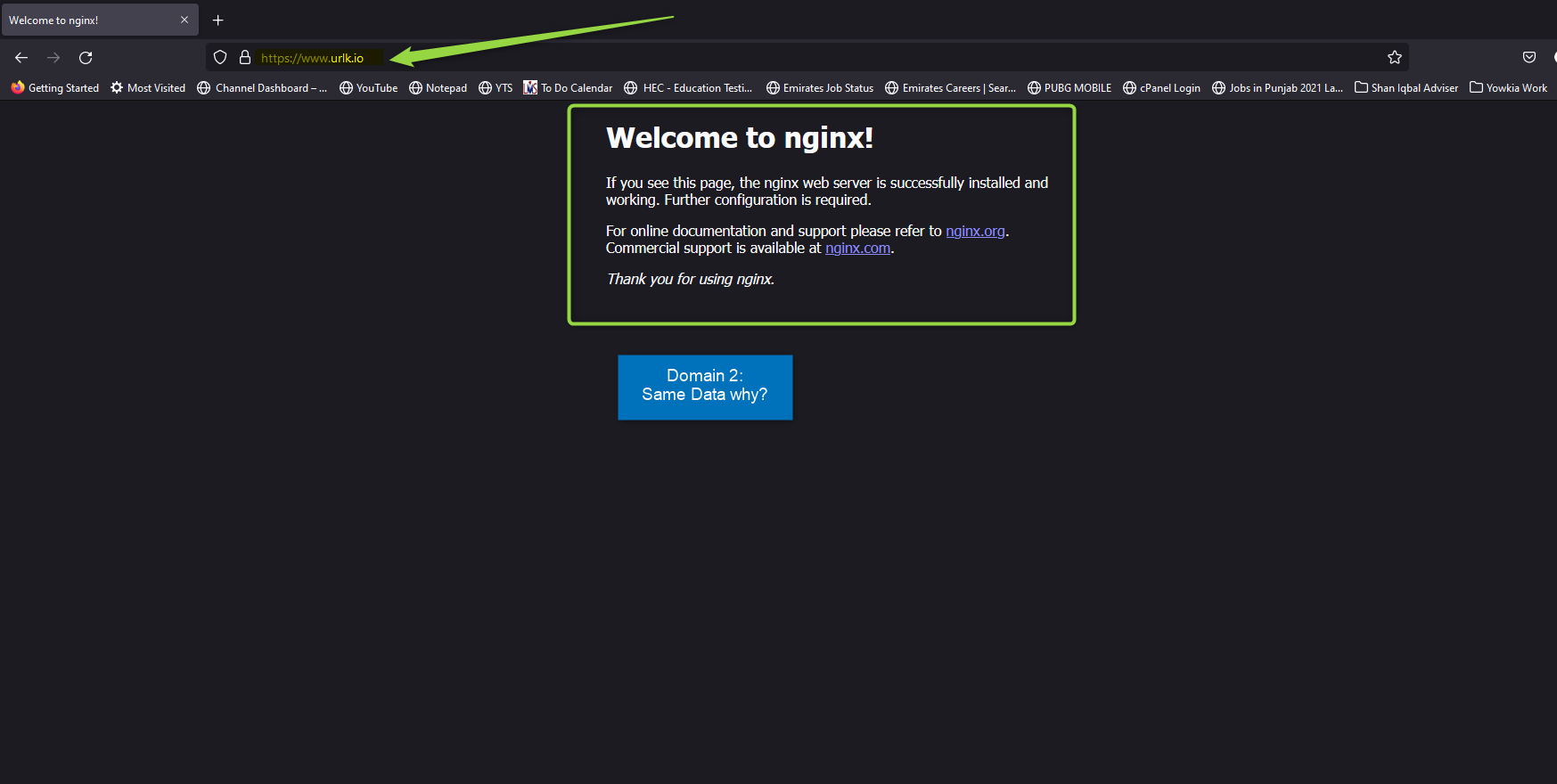
Task: Open the To Do Calendar bookmark
Action: coord(568,88)
